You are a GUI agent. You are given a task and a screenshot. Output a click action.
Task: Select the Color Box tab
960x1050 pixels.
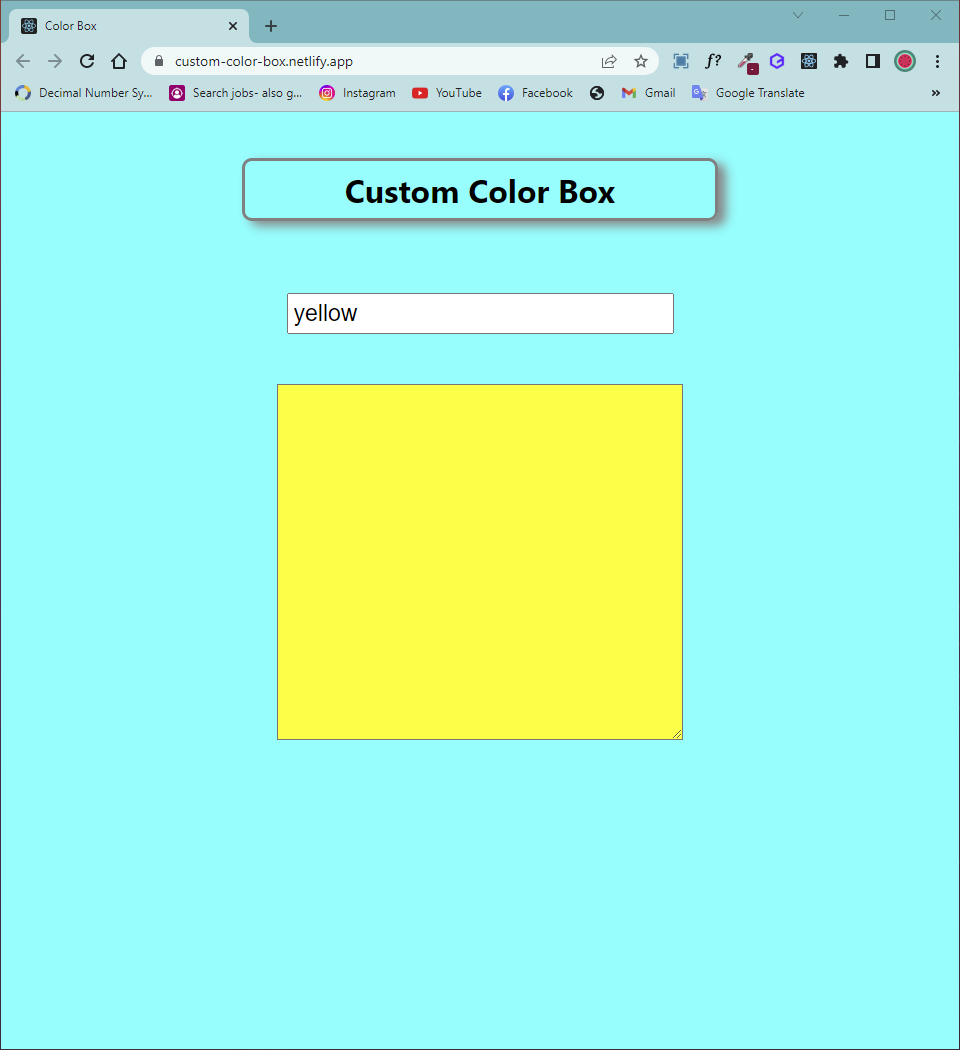(129, 26)
